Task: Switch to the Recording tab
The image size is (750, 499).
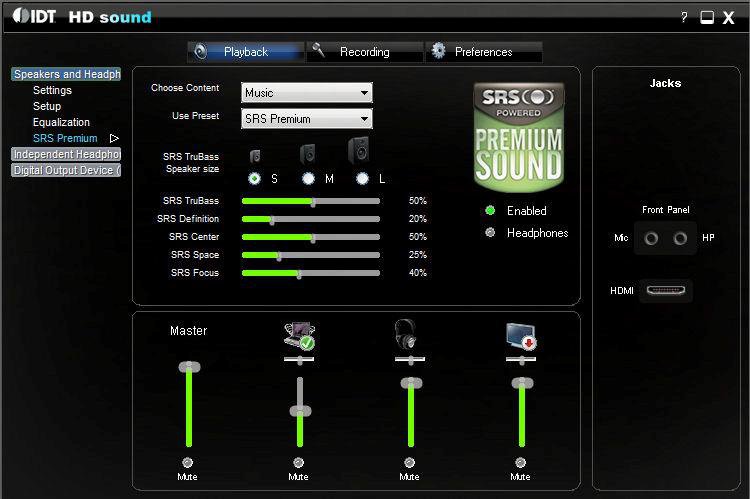Action: (x=364, y=52)
